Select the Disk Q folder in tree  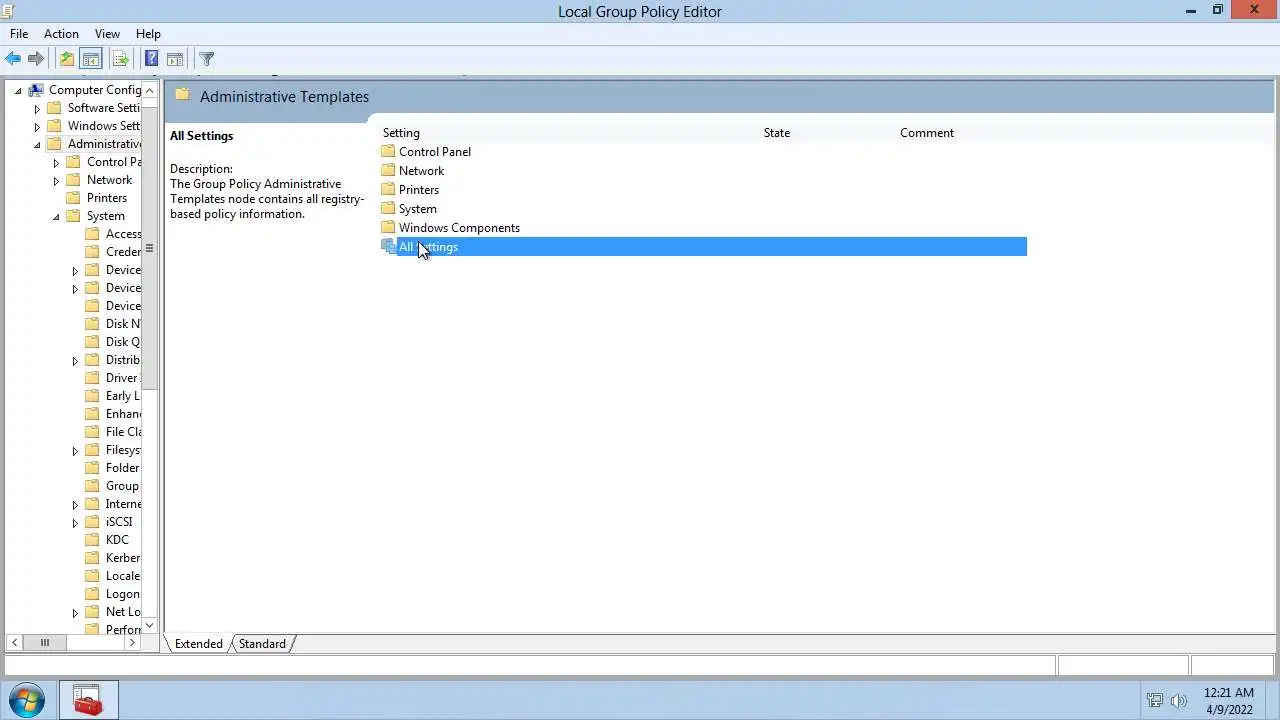123,342
